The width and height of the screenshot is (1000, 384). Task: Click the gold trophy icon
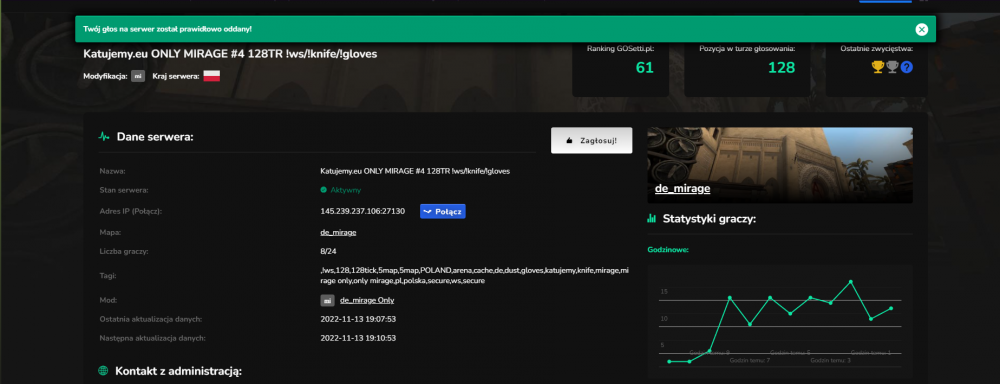pyautogui.click(x=878, y=67)
